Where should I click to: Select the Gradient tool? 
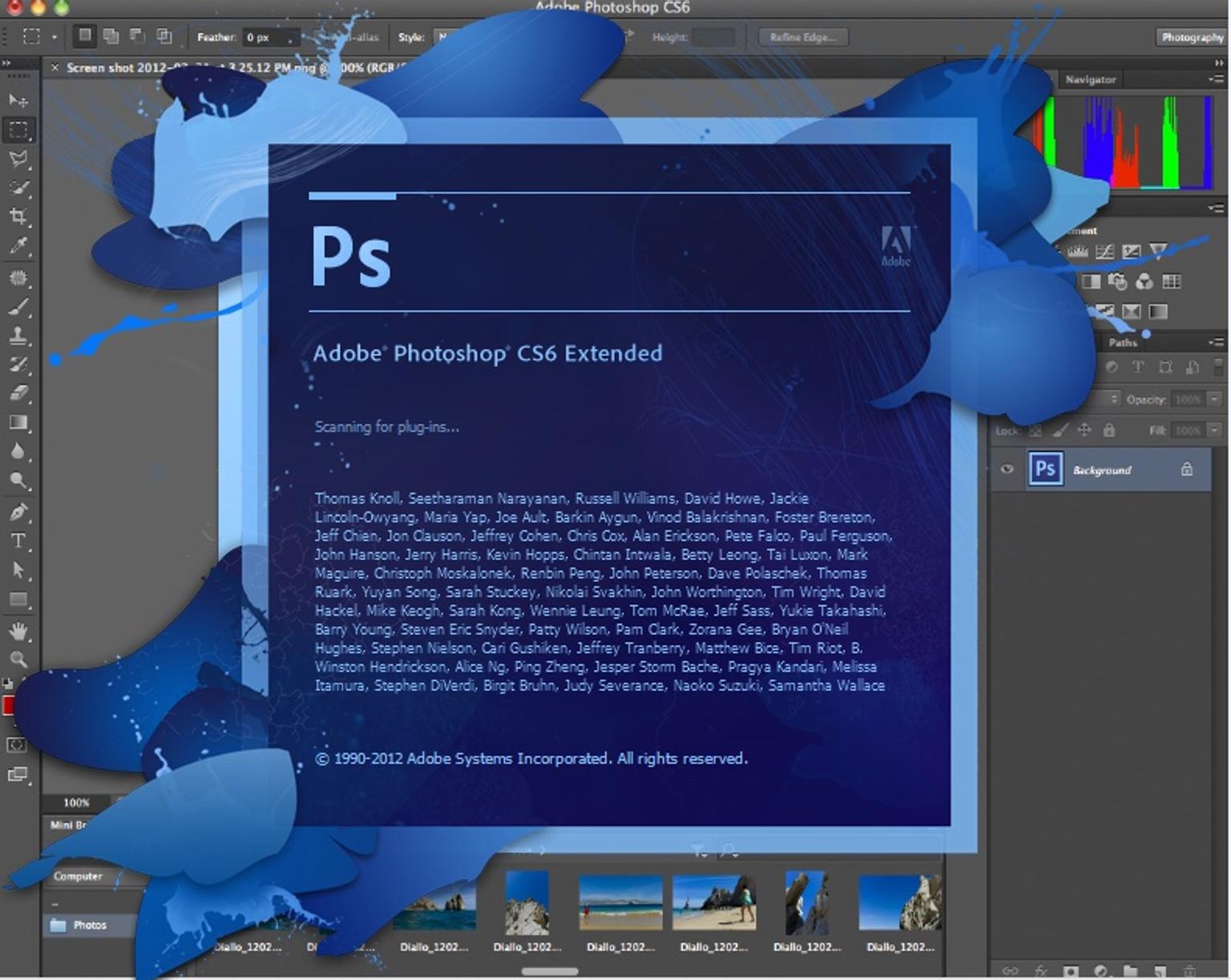pos(18,422)
